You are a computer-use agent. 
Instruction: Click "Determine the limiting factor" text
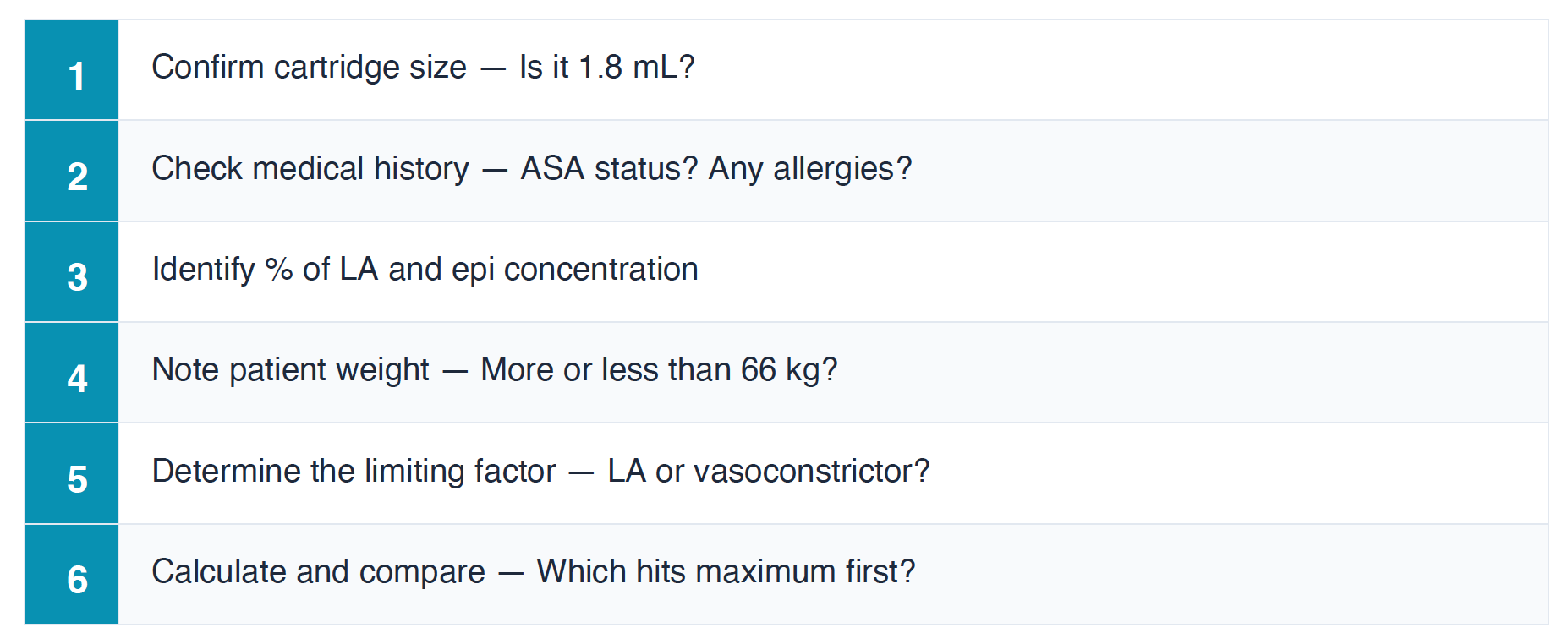[354, 472]
